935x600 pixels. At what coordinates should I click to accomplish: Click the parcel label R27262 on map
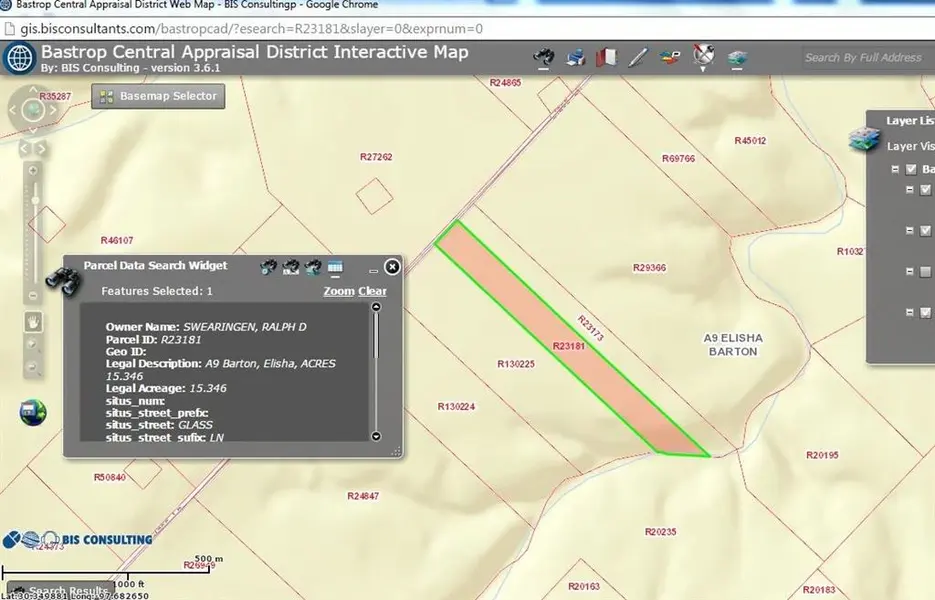[x=376, y=157]
